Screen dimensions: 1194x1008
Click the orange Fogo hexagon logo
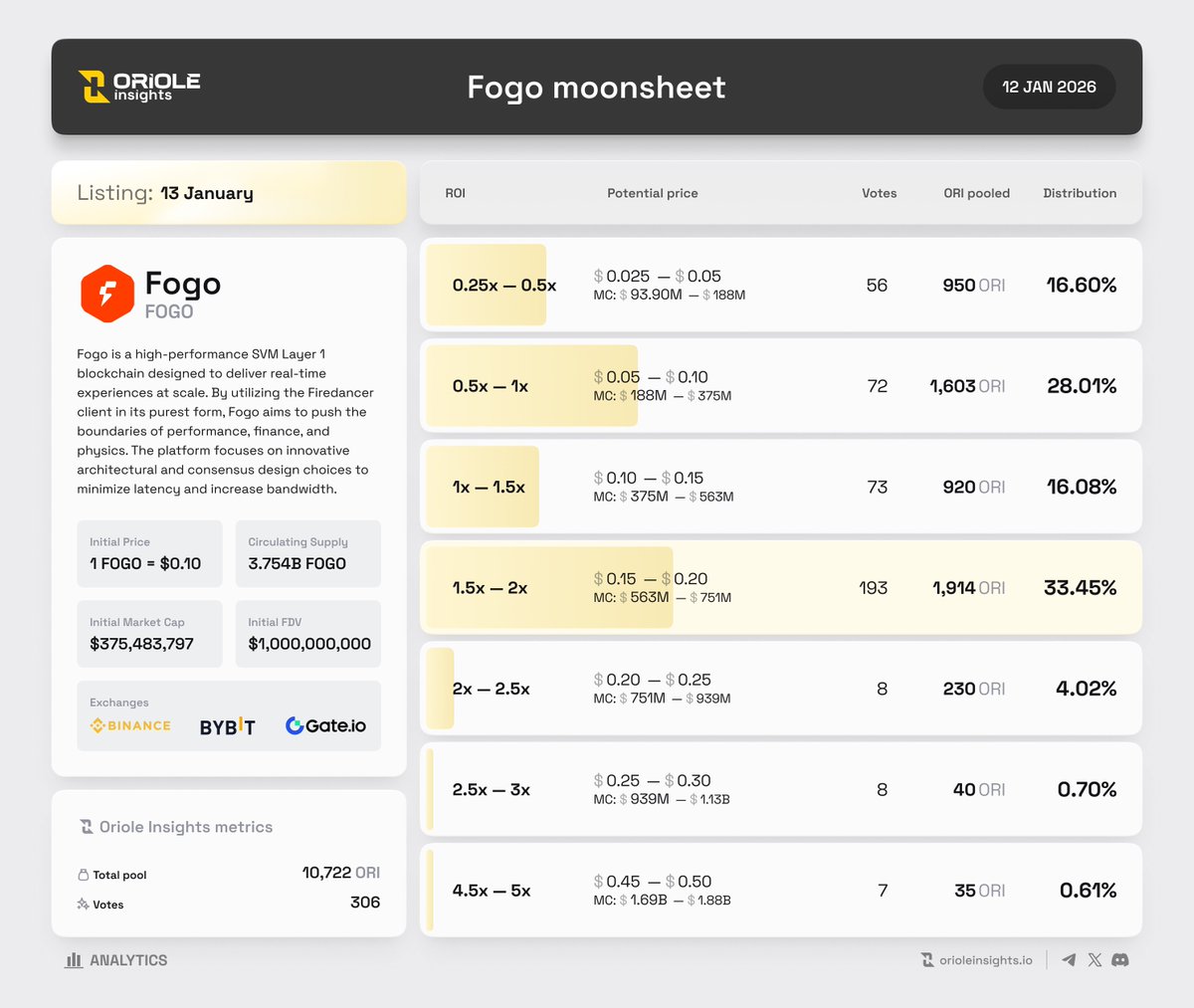(x=106, y=294)
